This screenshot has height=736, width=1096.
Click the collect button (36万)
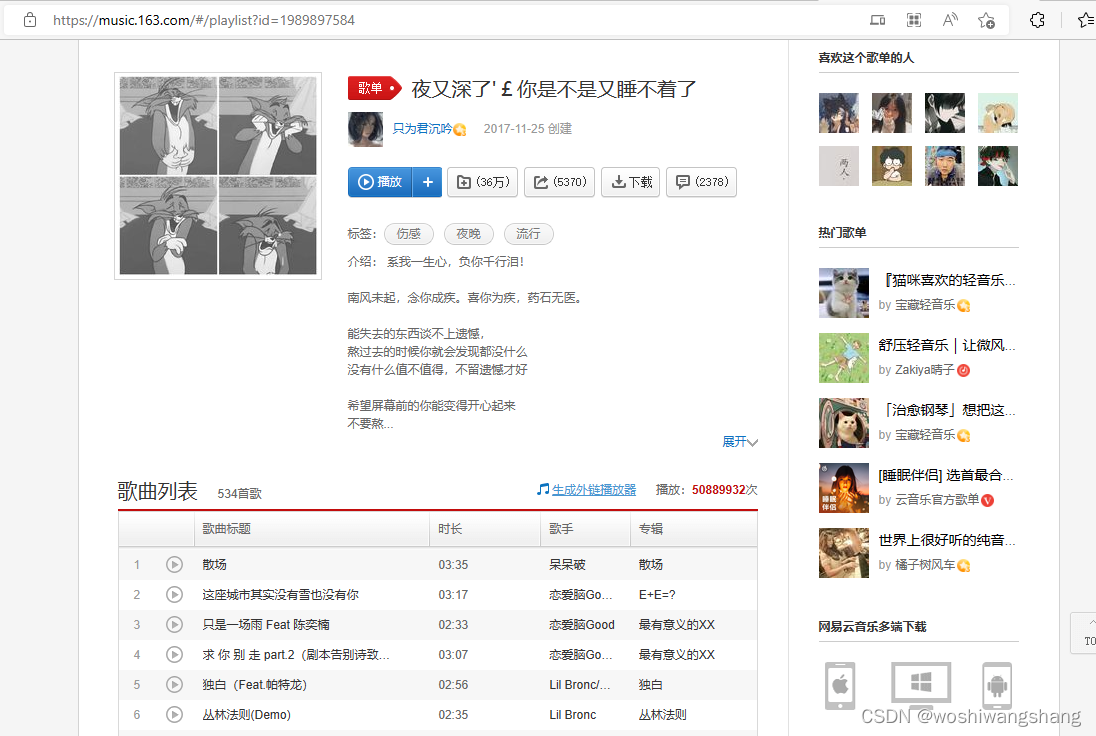pos(483,182)
